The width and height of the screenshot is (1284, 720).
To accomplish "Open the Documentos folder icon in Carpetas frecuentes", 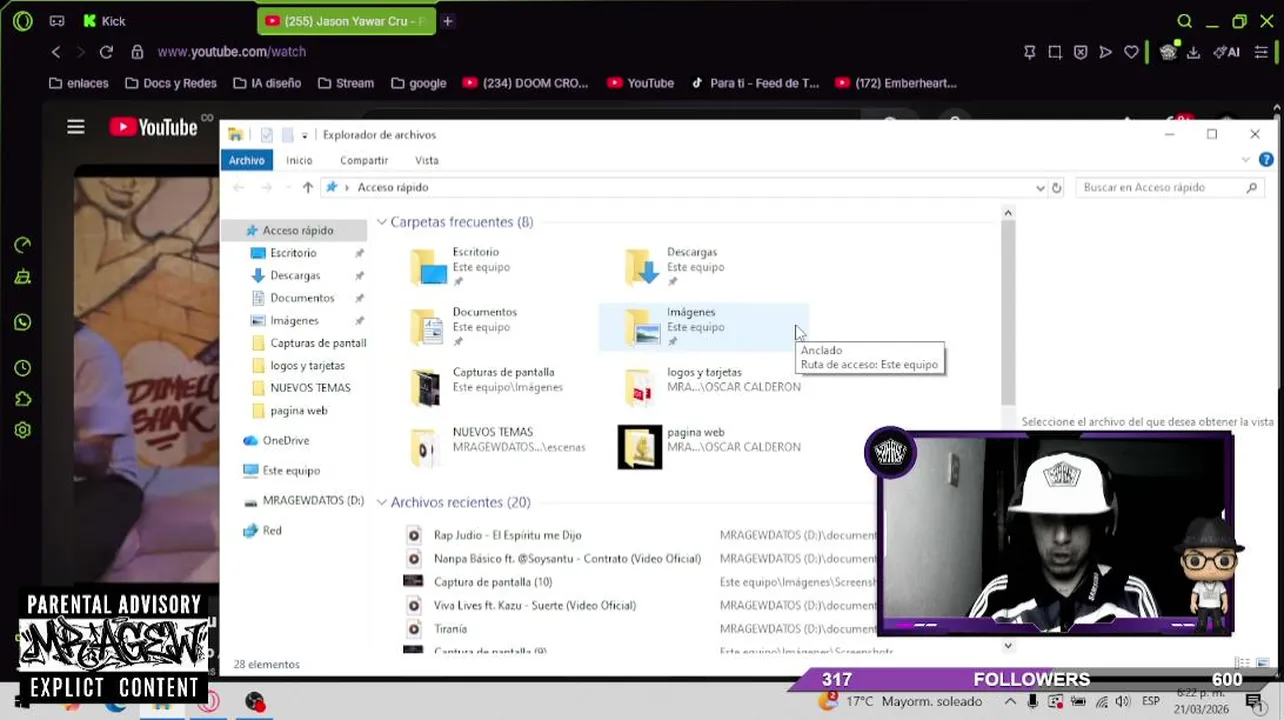I will [x=429, y=327].
